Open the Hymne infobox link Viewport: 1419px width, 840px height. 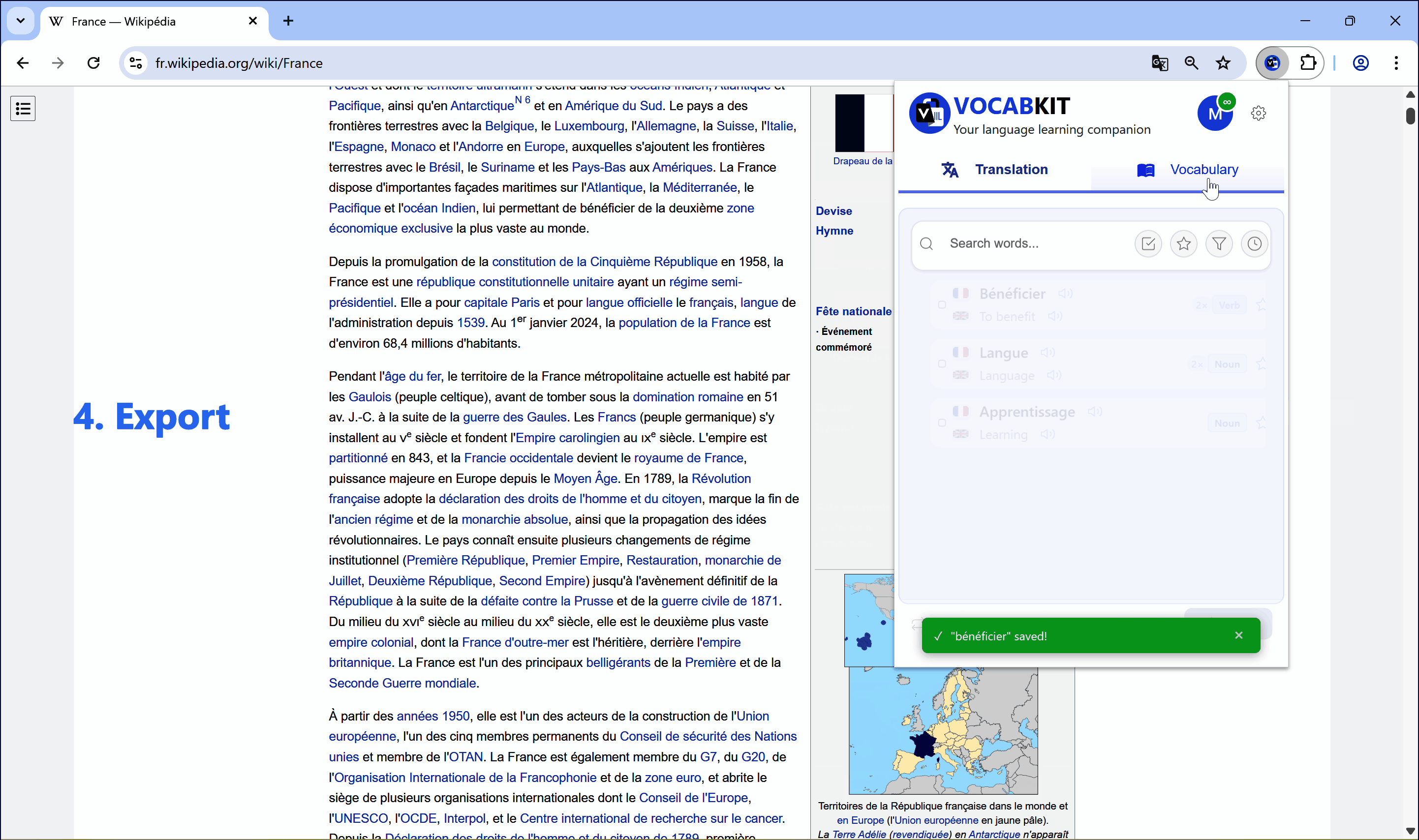pyautogui.click(x=834, y=231)
